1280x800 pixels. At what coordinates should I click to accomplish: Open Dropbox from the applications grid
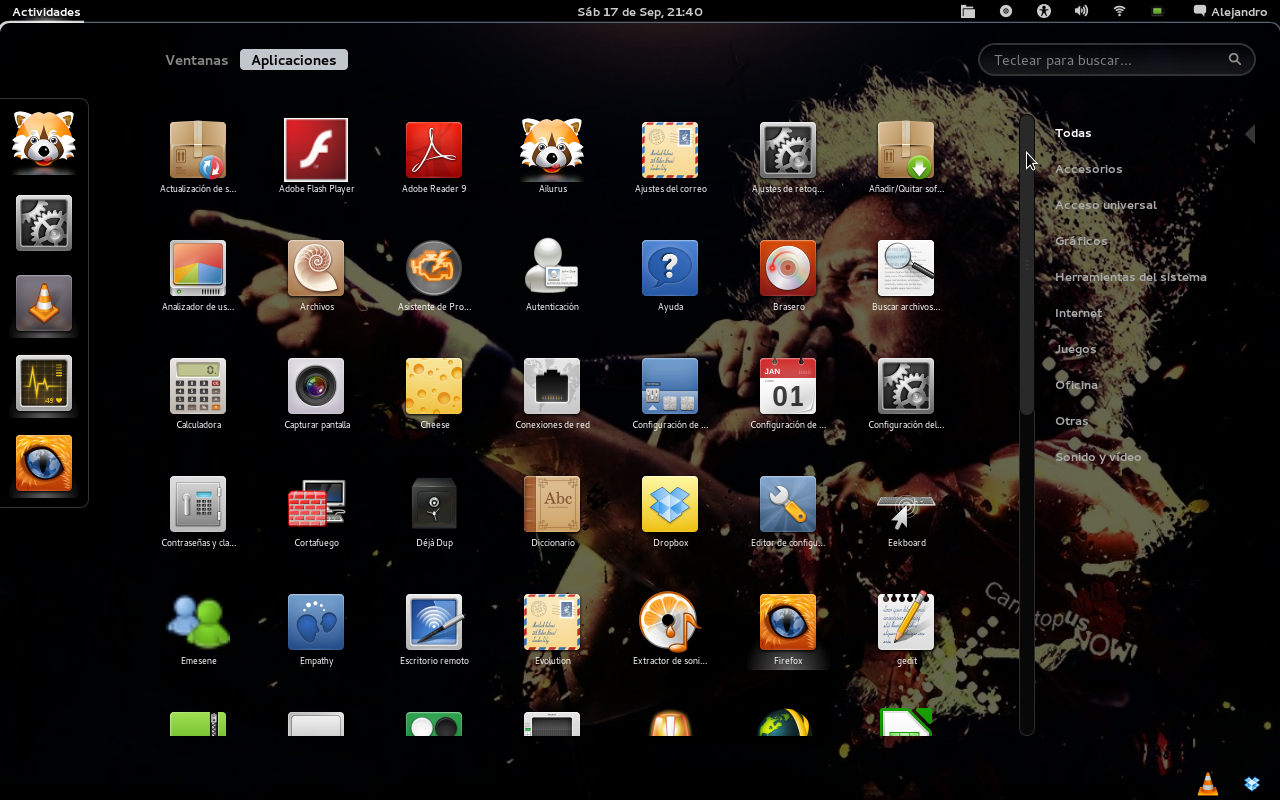[x=670, y=504]
